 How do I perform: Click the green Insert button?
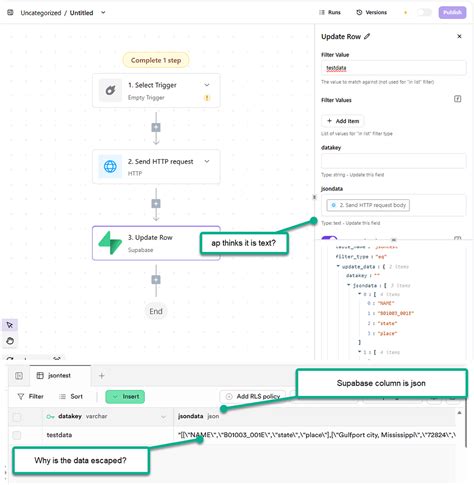(x=125, y=397)
